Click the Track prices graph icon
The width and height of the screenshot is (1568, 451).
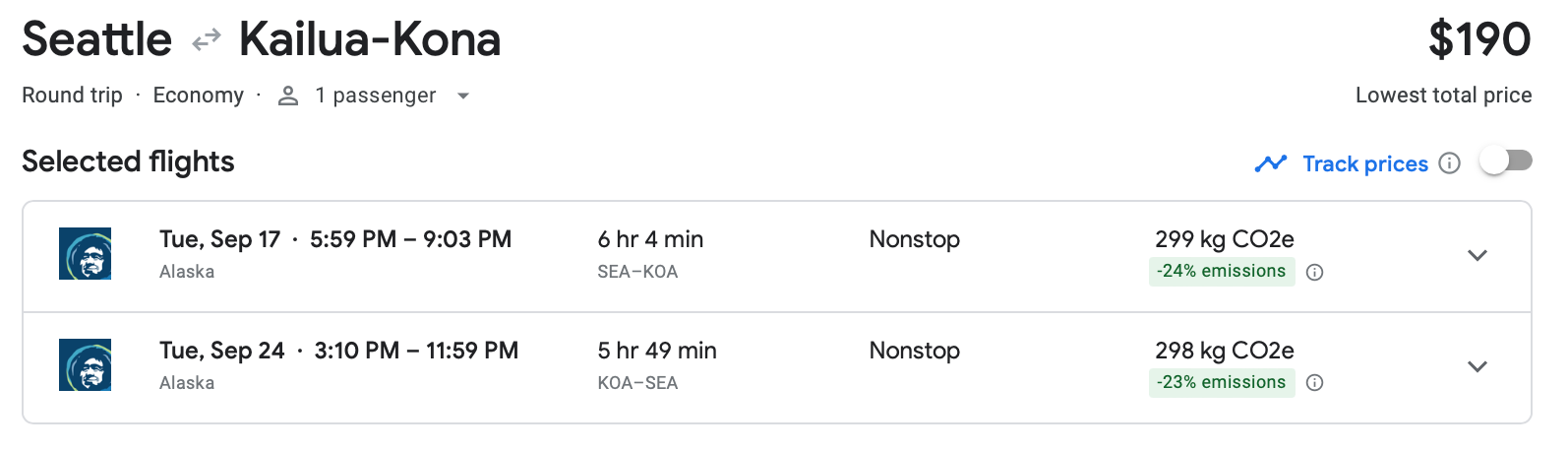click(1271, 163)
